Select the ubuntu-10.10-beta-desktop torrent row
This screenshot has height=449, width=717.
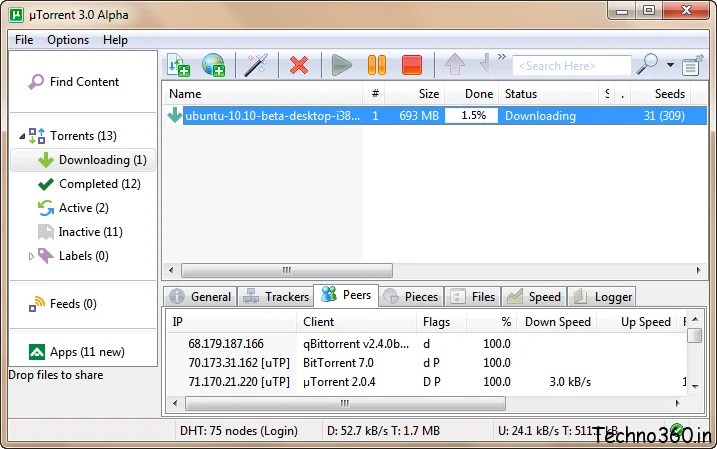point(437,116)
